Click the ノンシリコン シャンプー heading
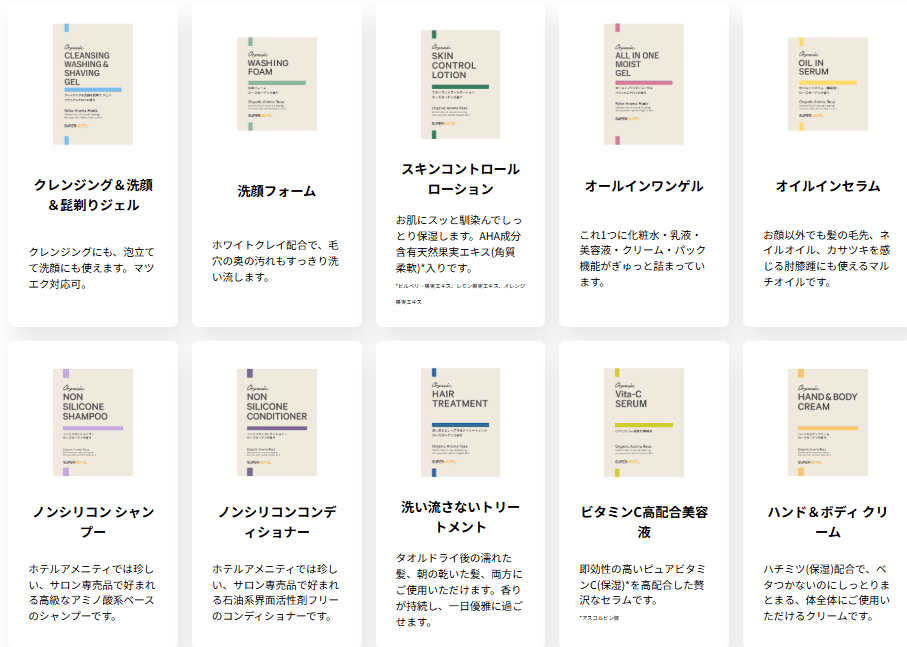The height and width of the screenshot is (647, 907). (x=93, y=522)
